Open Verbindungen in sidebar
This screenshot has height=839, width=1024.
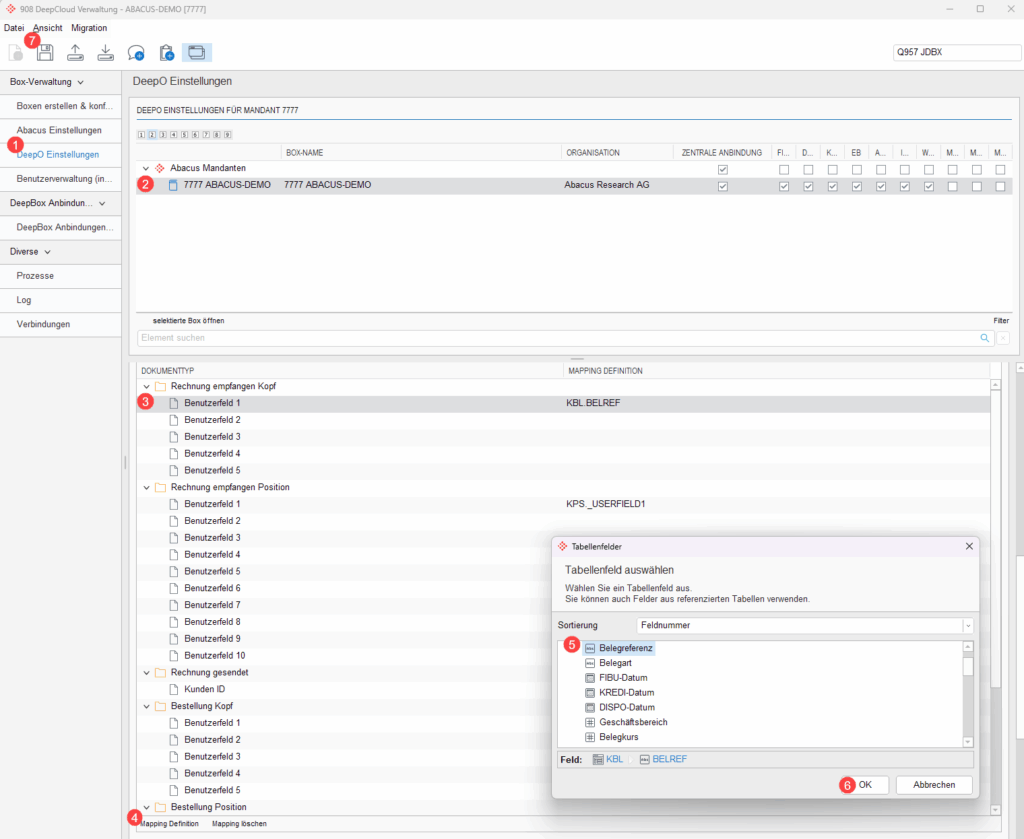point(60,325)
